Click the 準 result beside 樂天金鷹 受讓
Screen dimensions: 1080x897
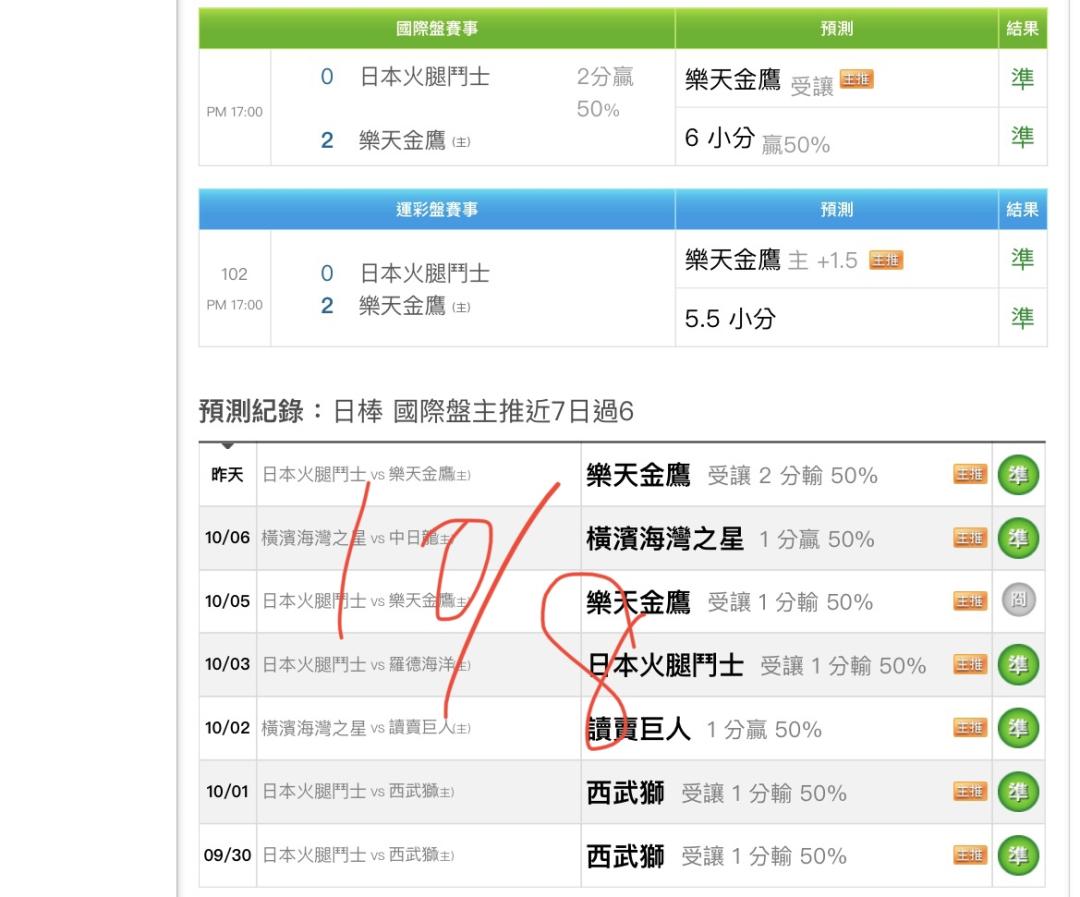click(x=1022, y=79)
